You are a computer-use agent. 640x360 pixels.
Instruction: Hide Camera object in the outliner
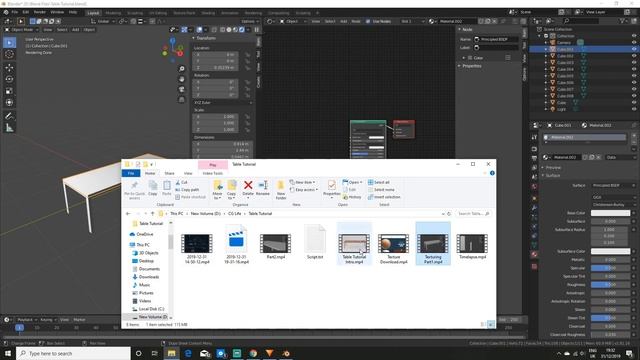pyautogui.click(x=634, y=42)
